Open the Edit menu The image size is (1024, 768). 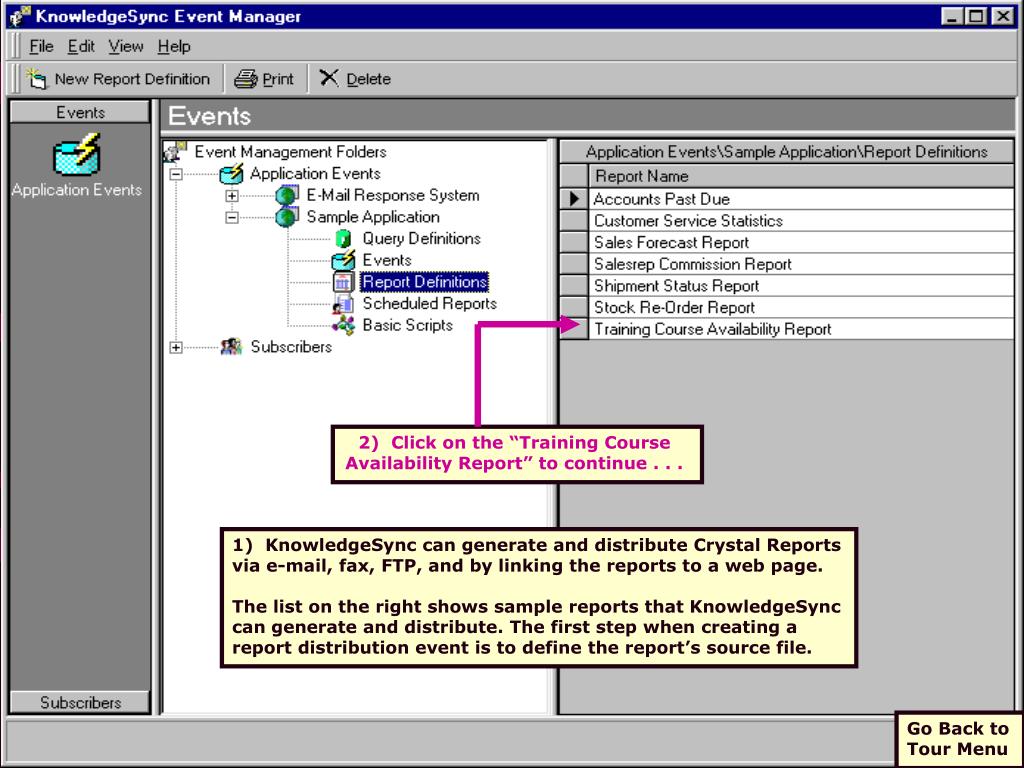(x=81, y=46)
